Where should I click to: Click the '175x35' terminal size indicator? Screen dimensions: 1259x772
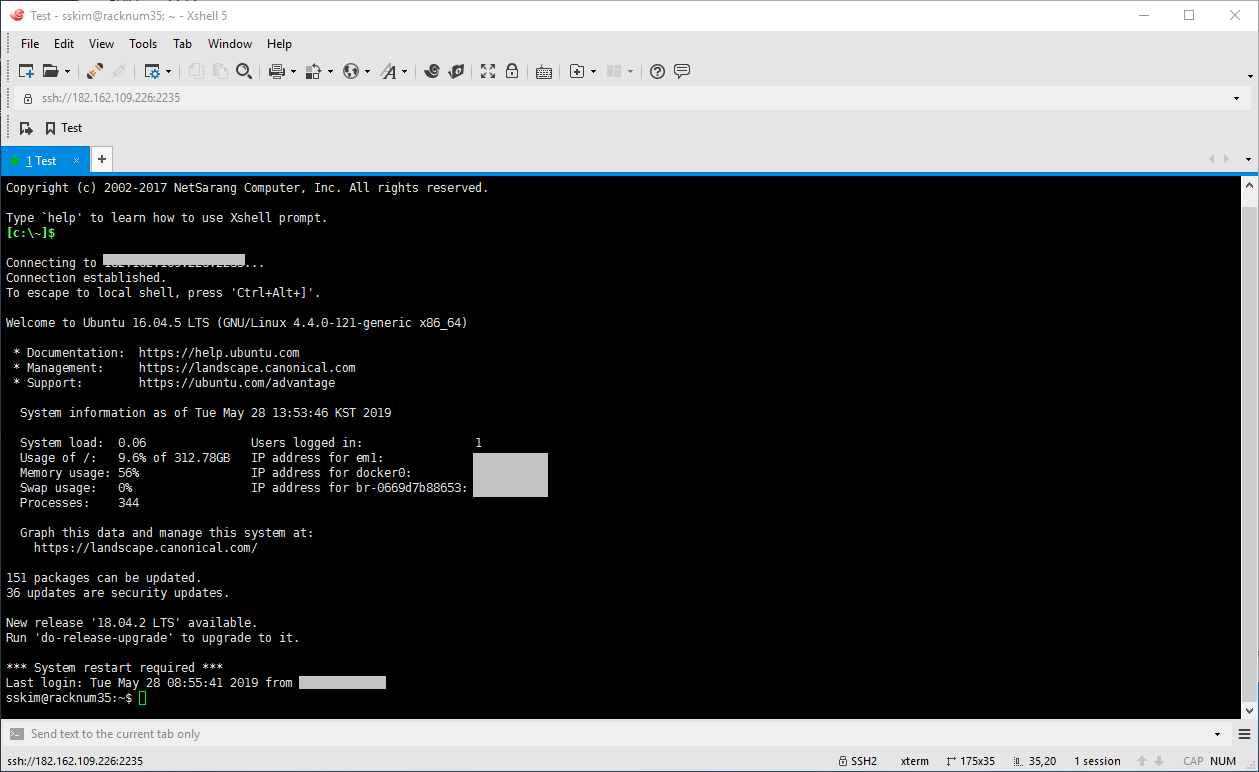point(970,761)
